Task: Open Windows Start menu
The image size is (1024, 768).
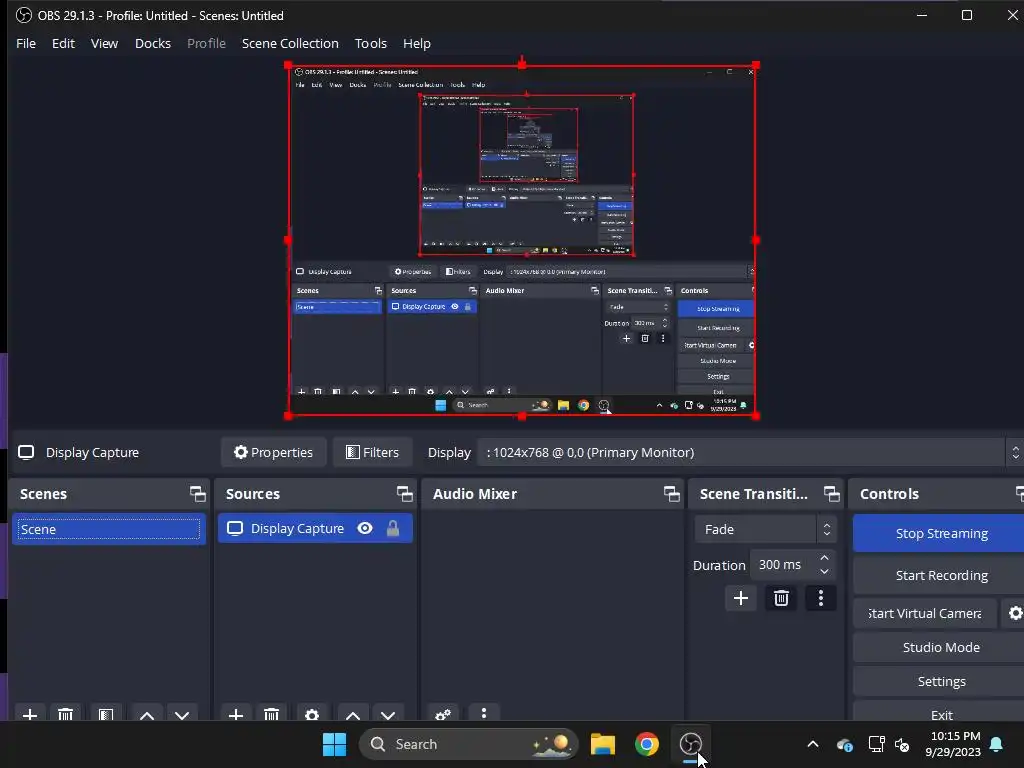Action: point(334,744)
